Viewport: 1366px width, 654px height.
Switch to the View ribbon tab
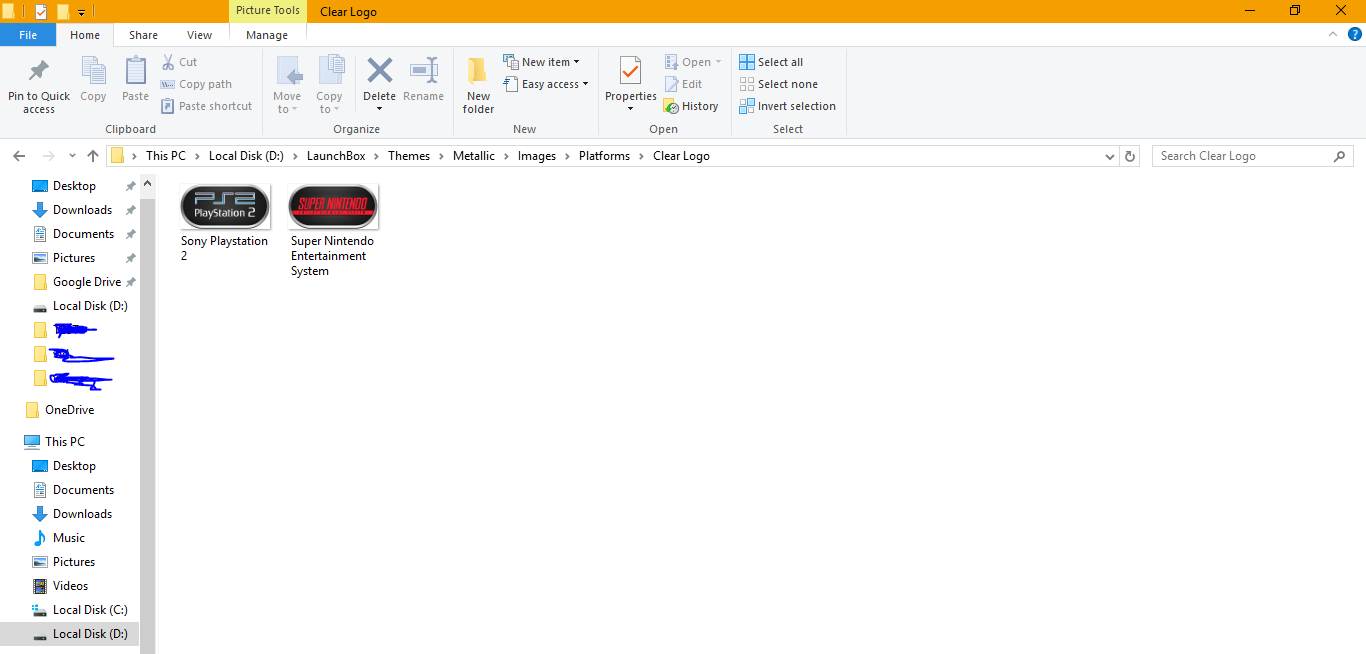click(199, 35)
